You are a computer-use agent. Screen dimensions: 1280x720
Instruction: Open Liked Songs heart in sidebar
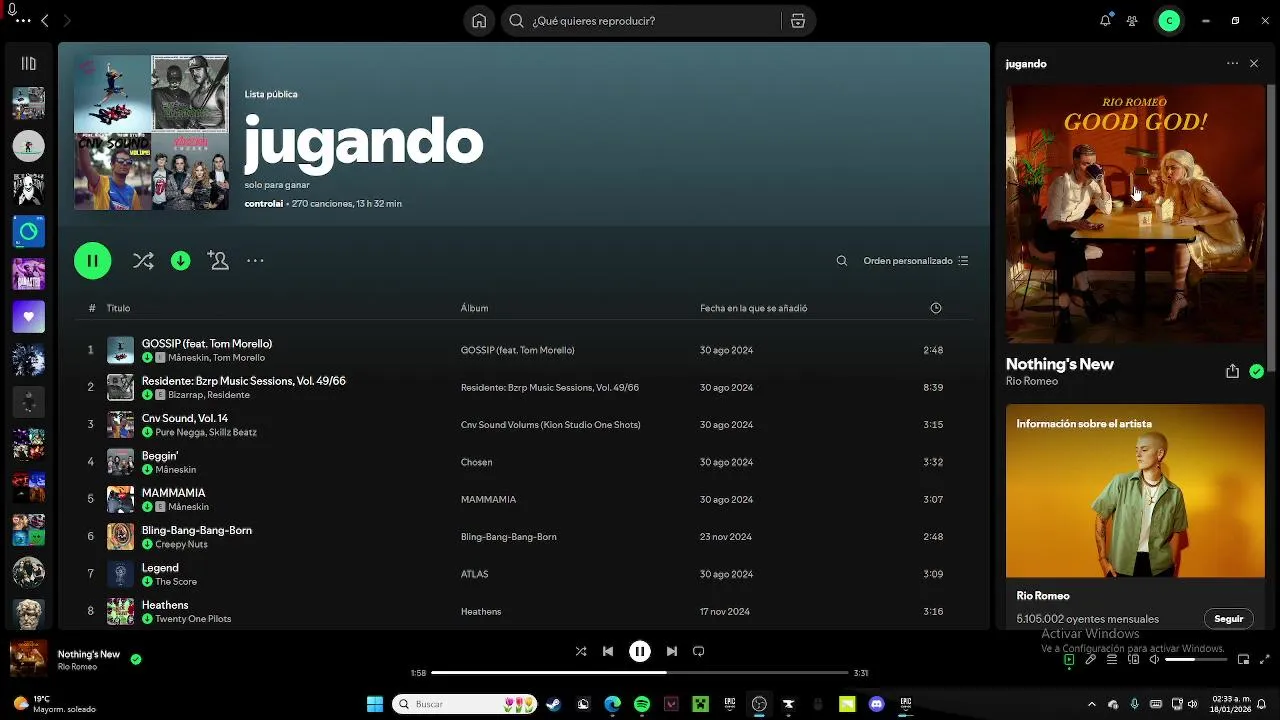tap(28, 317)
